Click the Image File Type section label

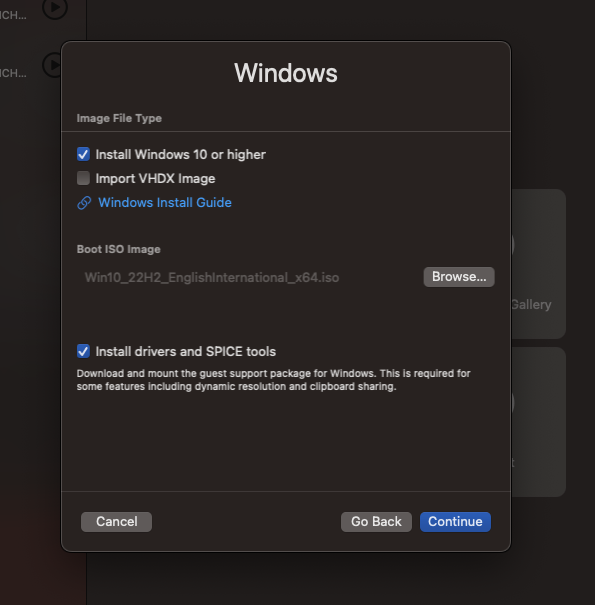pos(119,118)
